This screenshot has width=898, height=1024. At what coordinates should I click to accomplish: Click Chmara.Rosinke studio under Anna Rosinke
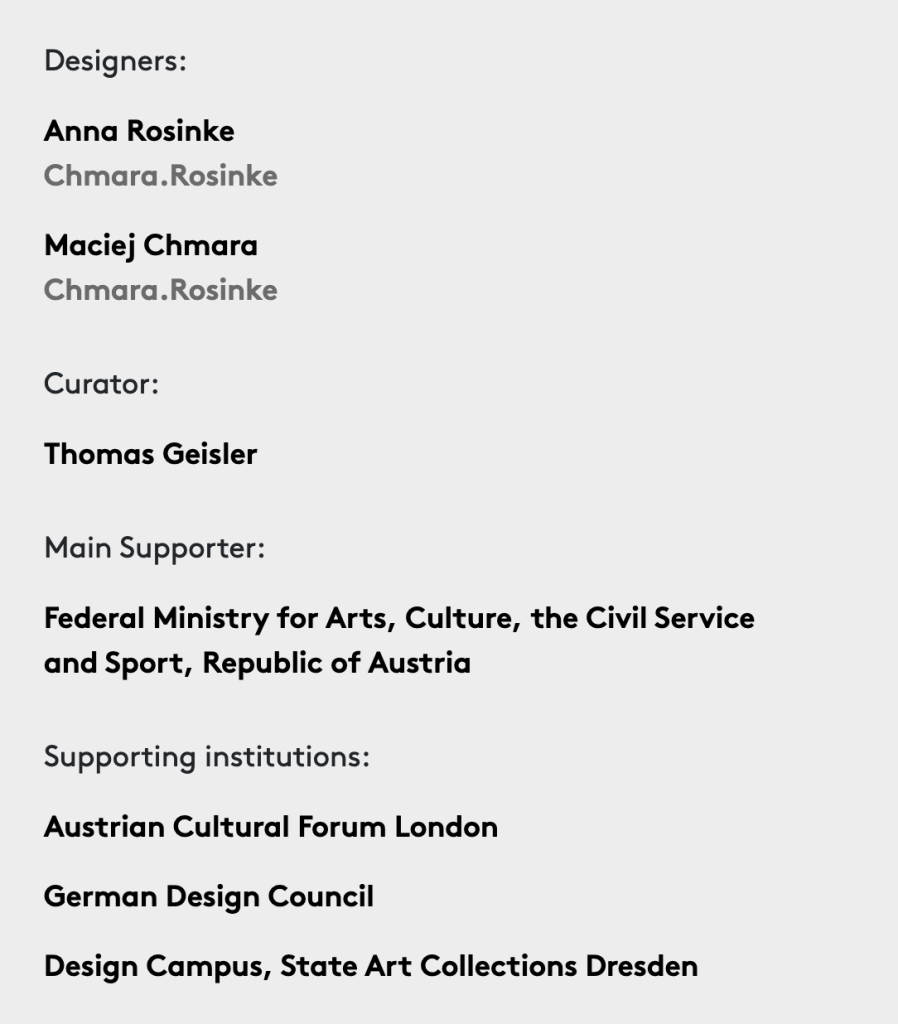point(161,176)
